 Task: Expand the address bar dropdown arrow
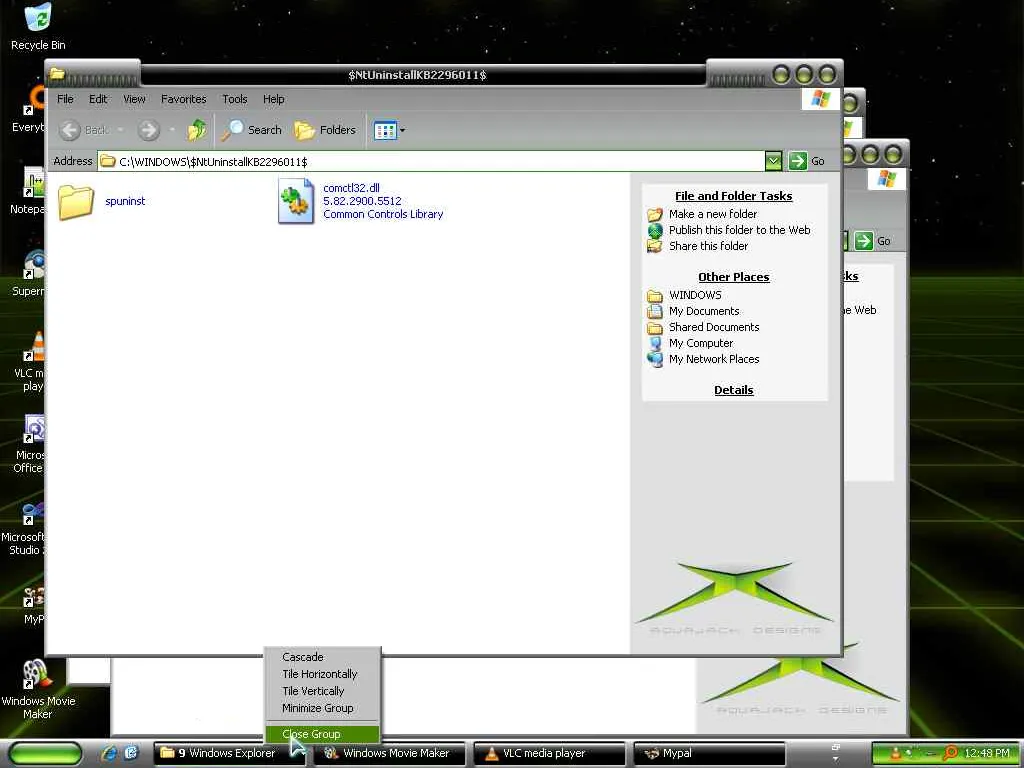point(773,161)
